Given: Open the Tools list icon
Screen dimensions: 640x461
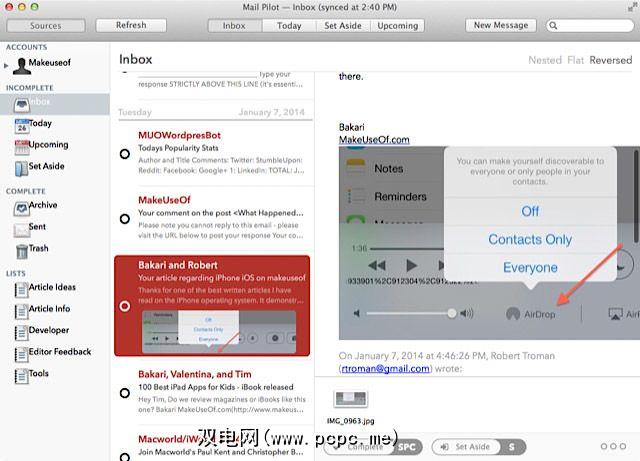Looking at the screenshot, I should point(21,376).
